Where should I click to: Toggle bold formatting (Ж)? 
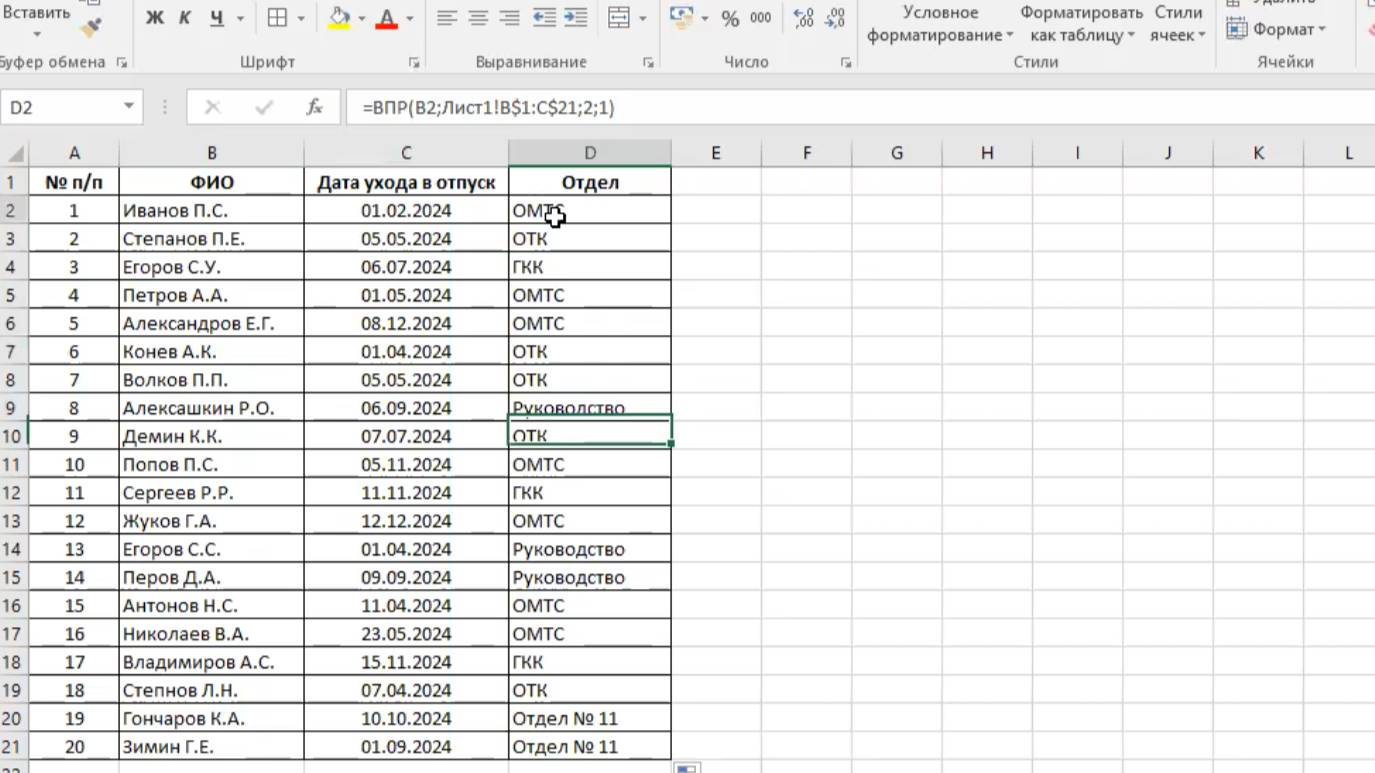pyautogui.click(x=154, y=18)
